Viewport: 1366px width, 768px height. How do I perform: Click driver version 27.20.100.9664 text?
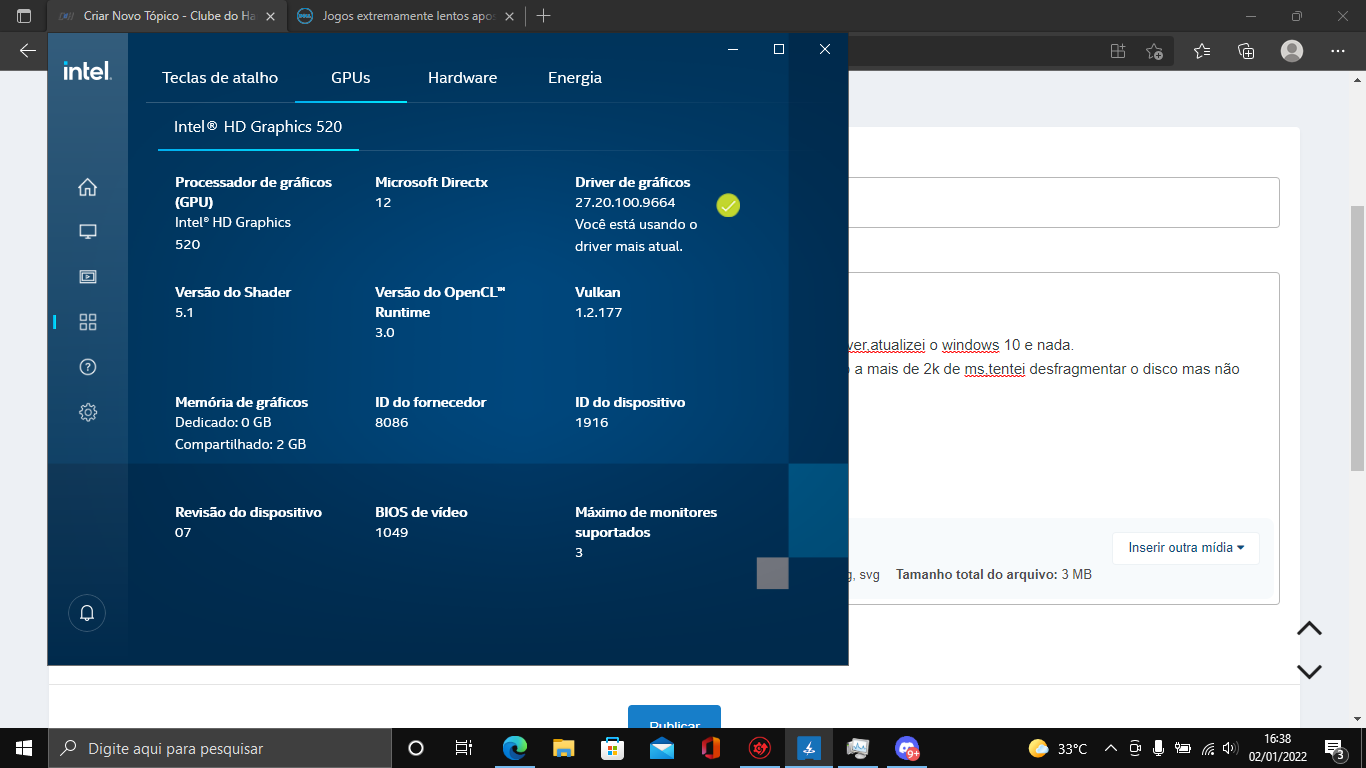click(x=625, y=202)
